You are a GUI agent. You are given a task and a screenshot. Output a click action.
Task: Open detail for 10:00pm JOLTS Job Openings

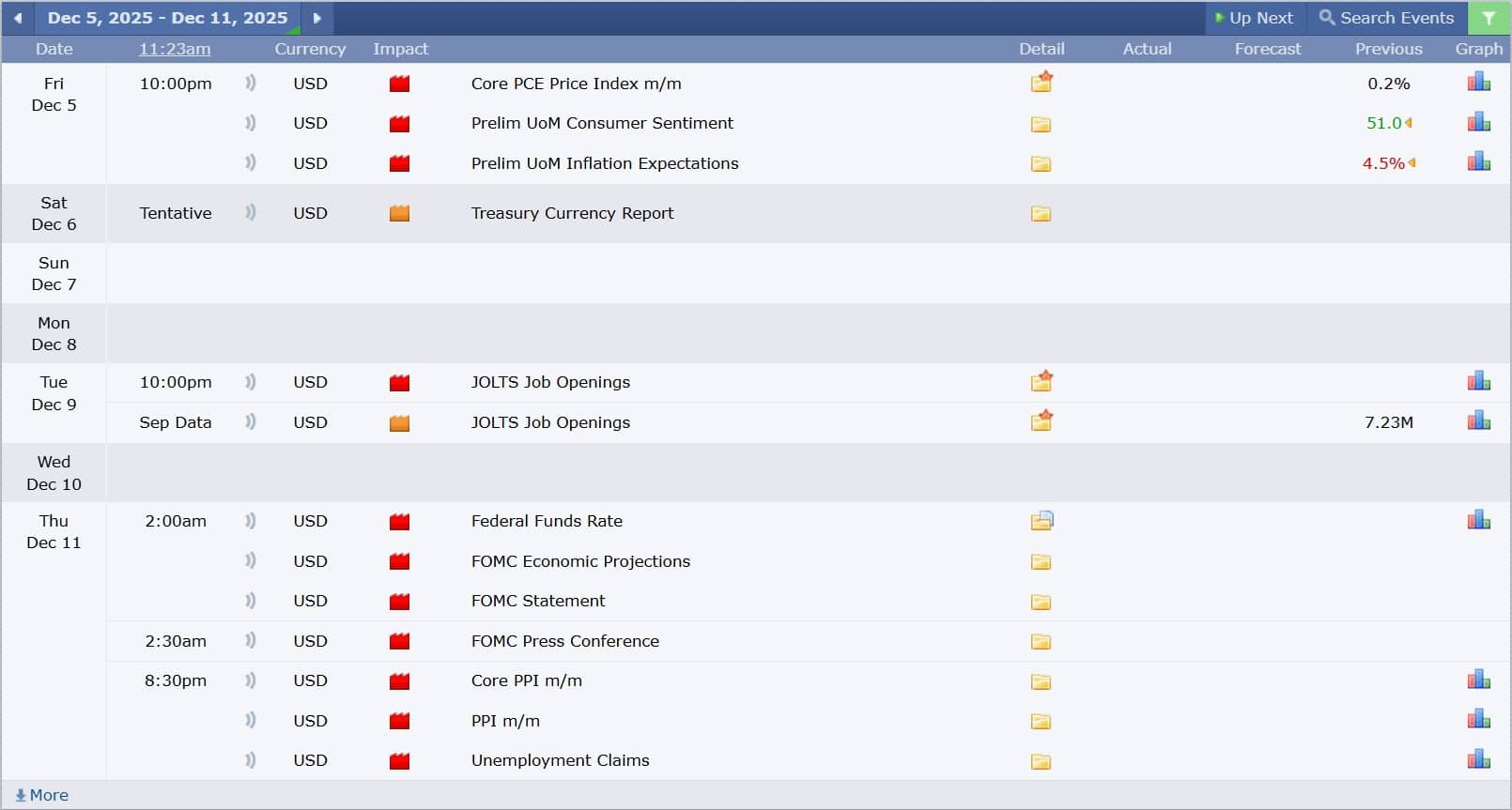(1041, 382)
